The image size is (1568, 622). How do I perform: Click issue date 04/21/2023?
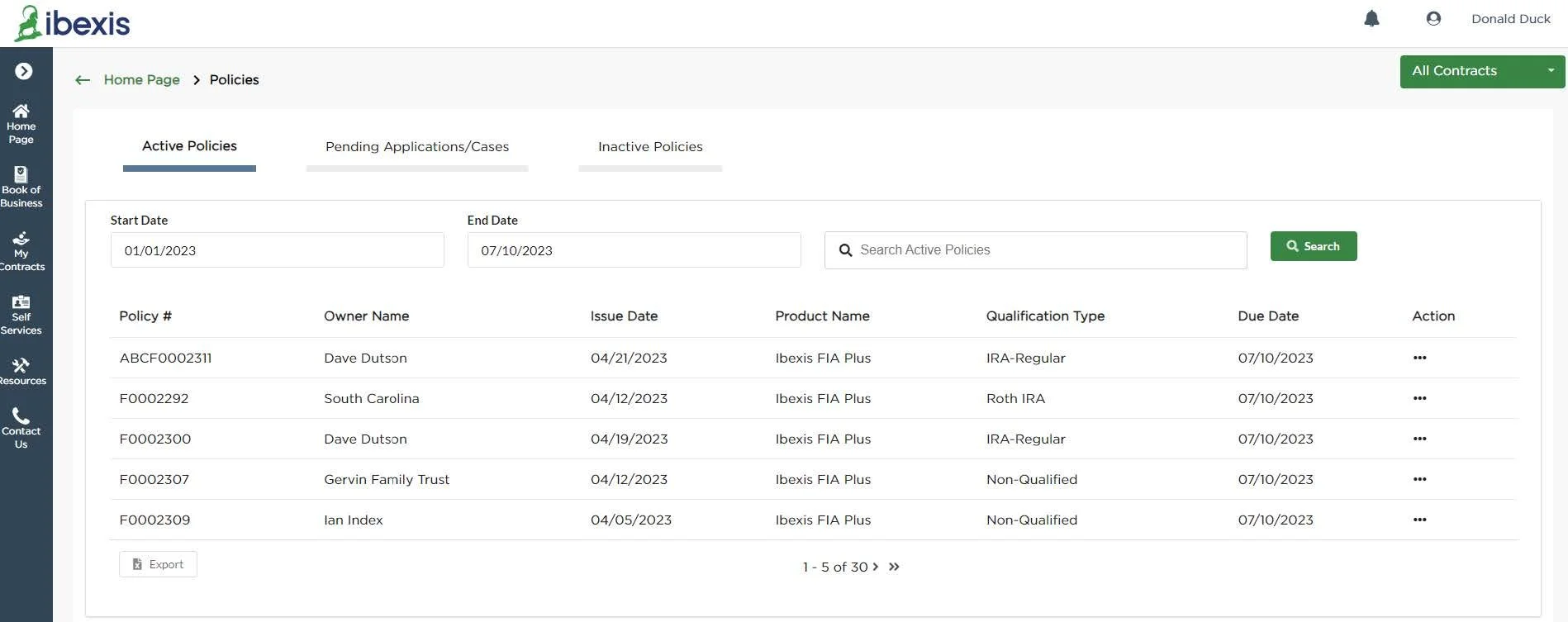(629, 358)
